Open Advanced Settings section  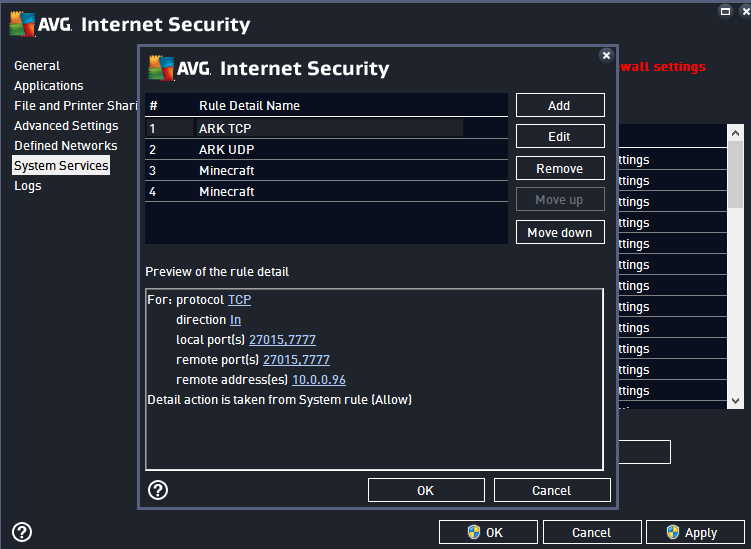pos(66,126)
